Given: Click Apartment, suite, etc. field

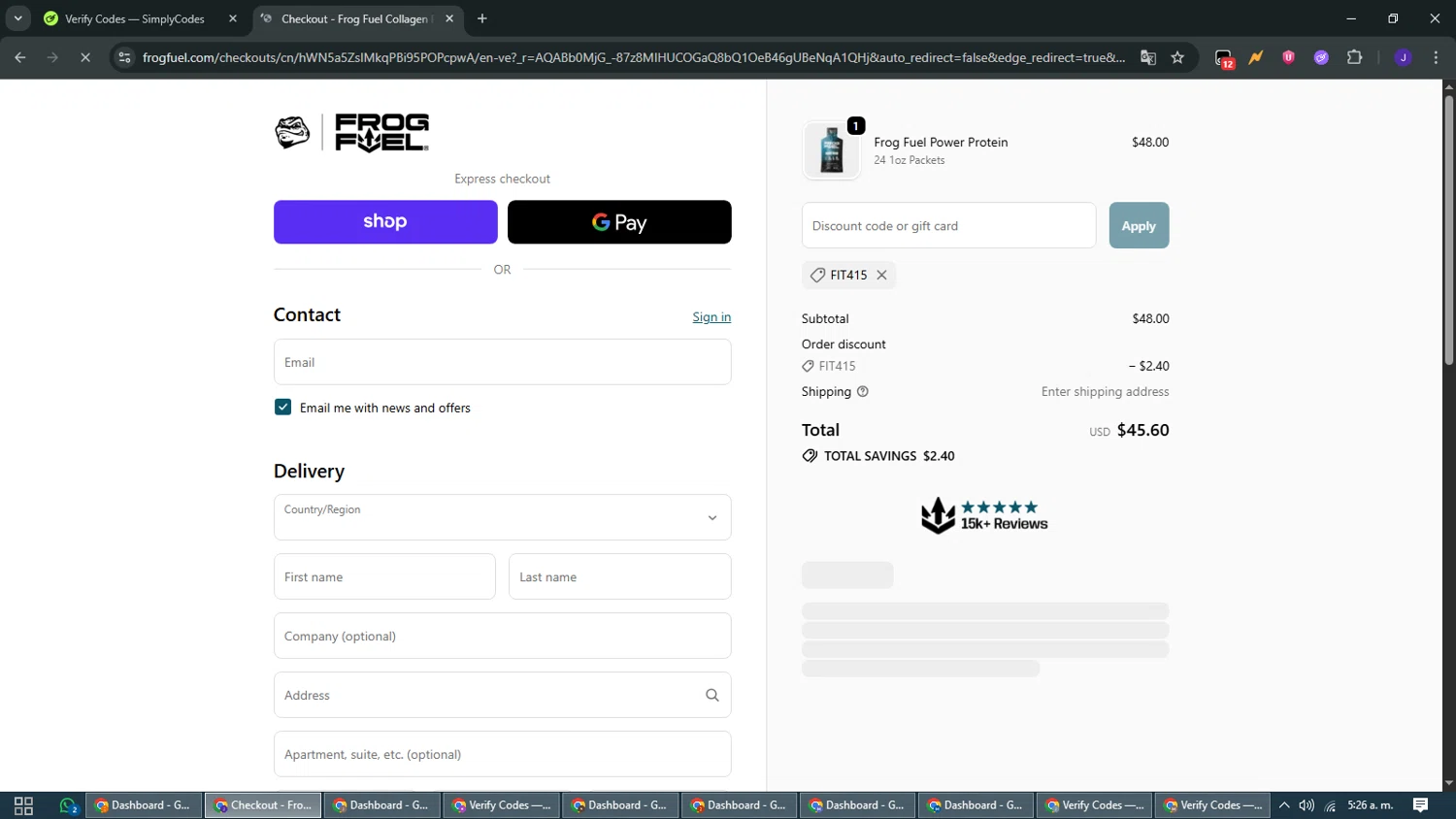Looking at the screenshot, I should coord(503,754).
